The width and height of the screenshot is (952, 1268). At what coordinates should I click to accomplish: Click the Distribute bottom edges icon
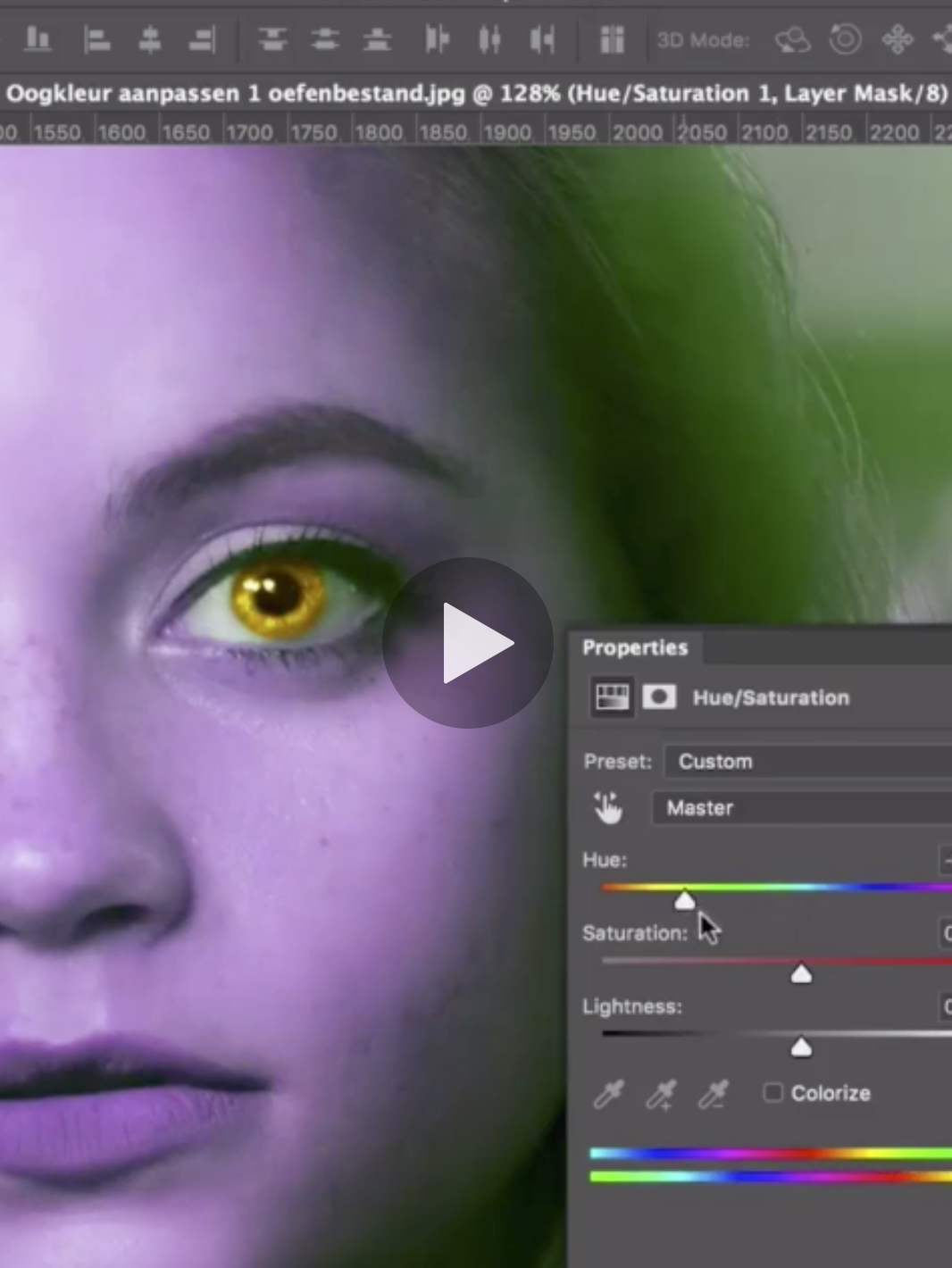tap(378, 39)
